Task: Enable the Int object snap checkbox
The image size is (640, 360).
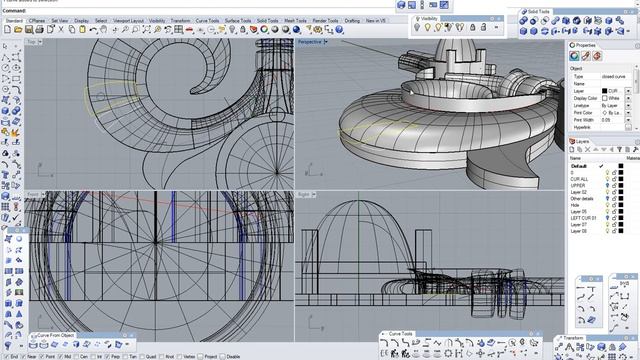Action: tap(94, 356)
